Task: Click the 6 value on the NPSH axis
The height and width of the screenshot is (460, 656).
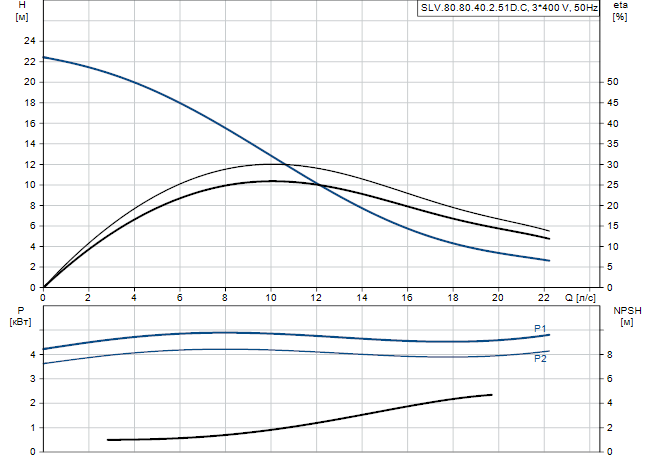Action: (610, 378)
